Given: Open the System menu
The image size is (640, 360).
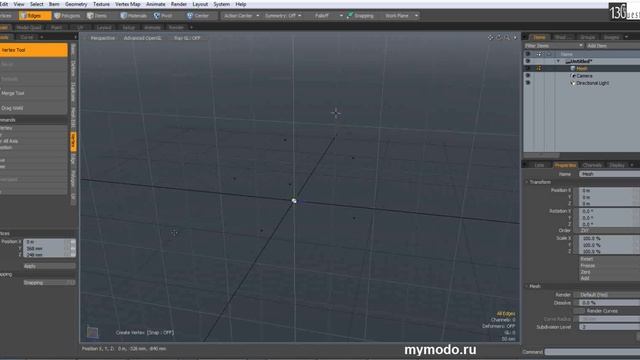Looking at the screenshot, I should tap(222, 4).
